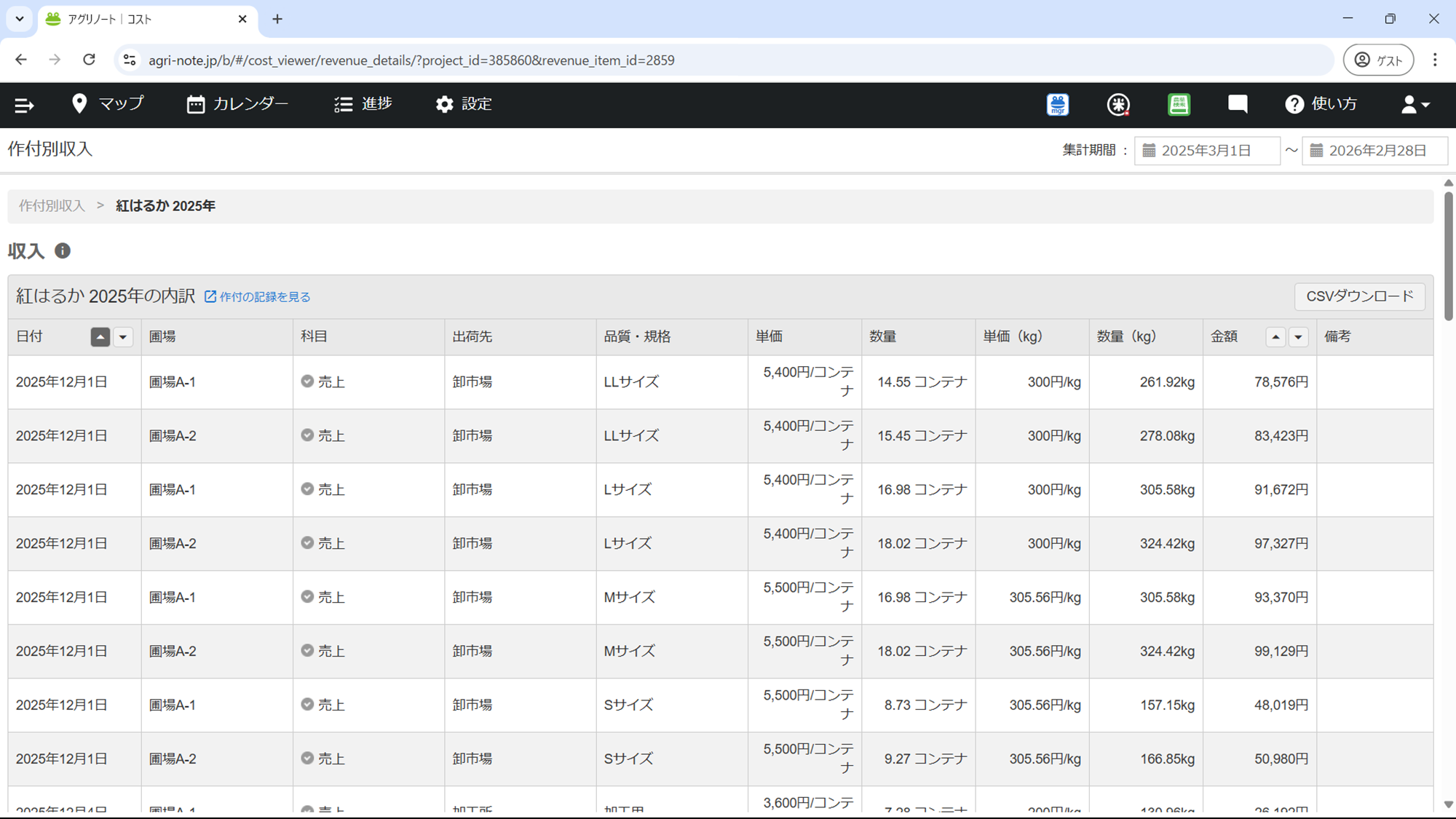Click the green notebook icon
1456x819 pixels.
[x=1179, y=105]
